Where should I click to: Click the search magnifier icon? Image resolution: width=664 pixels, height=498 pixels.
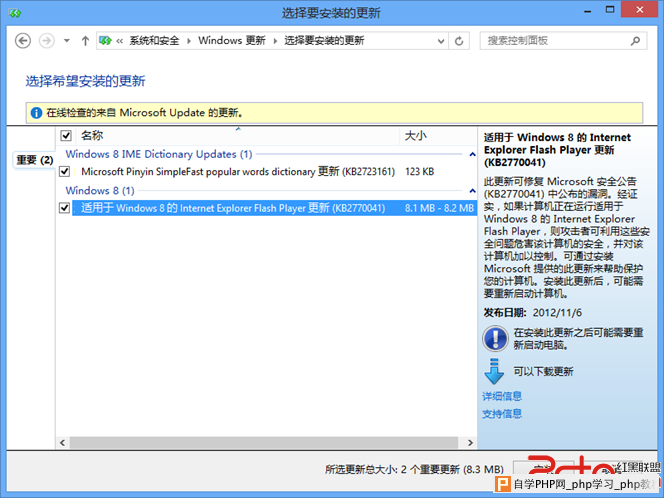coord(635,41)
